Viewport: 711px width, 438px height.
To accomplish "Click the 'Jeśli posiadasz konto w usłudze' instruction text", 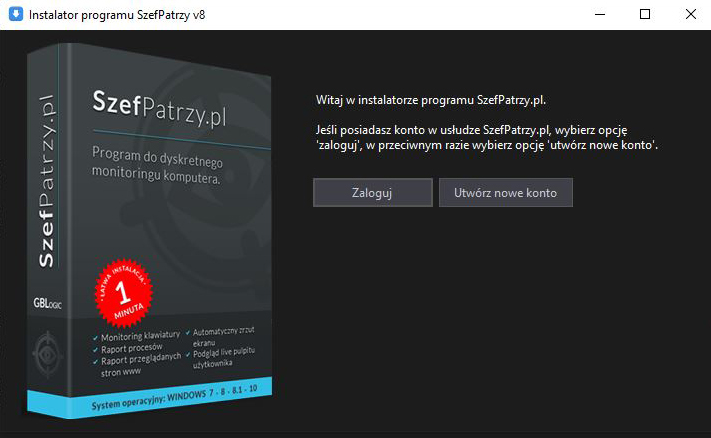I will [487, 137].
